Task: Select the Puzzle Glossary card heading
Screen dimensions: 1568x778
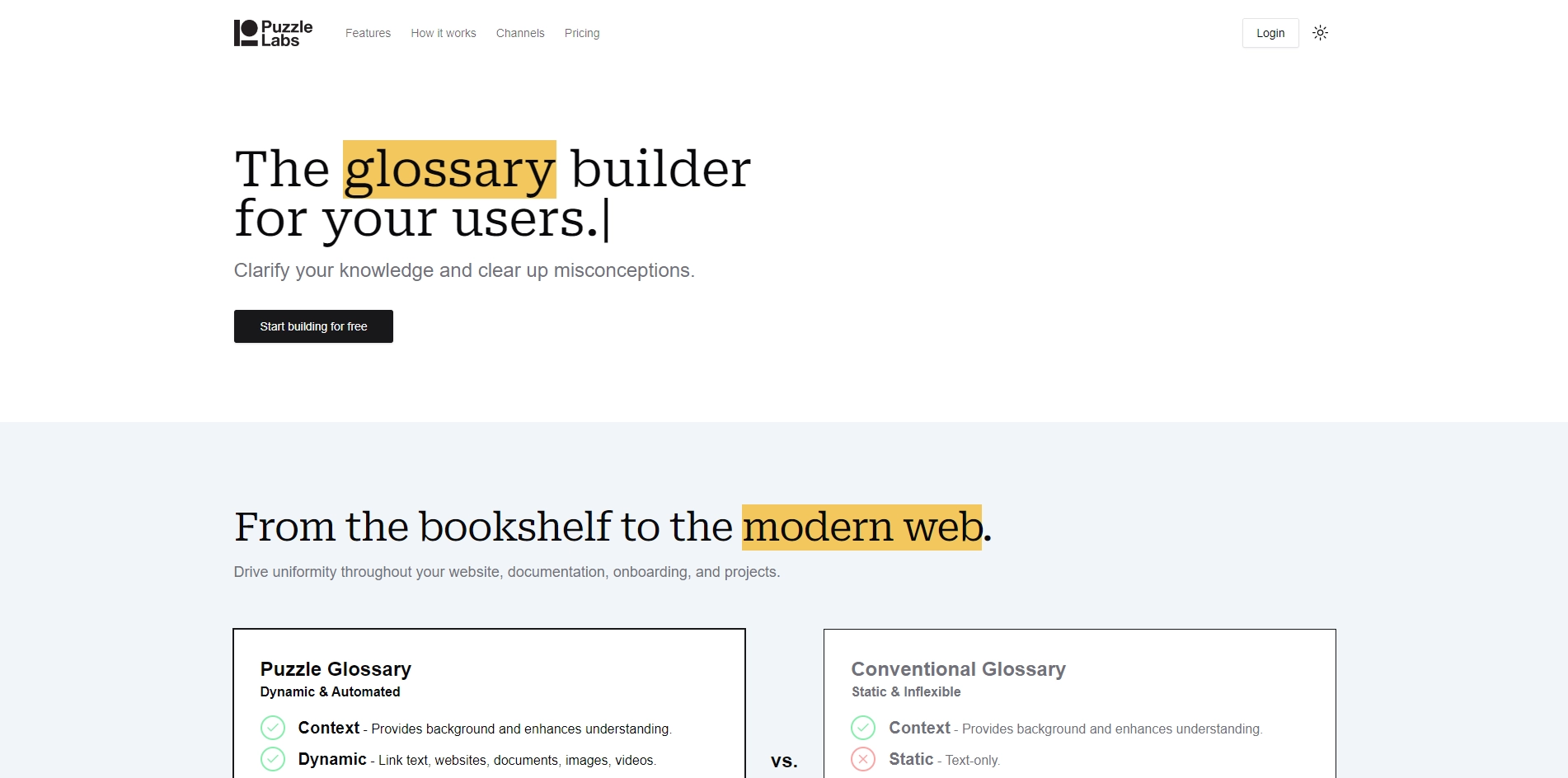Action: (336, 669)
